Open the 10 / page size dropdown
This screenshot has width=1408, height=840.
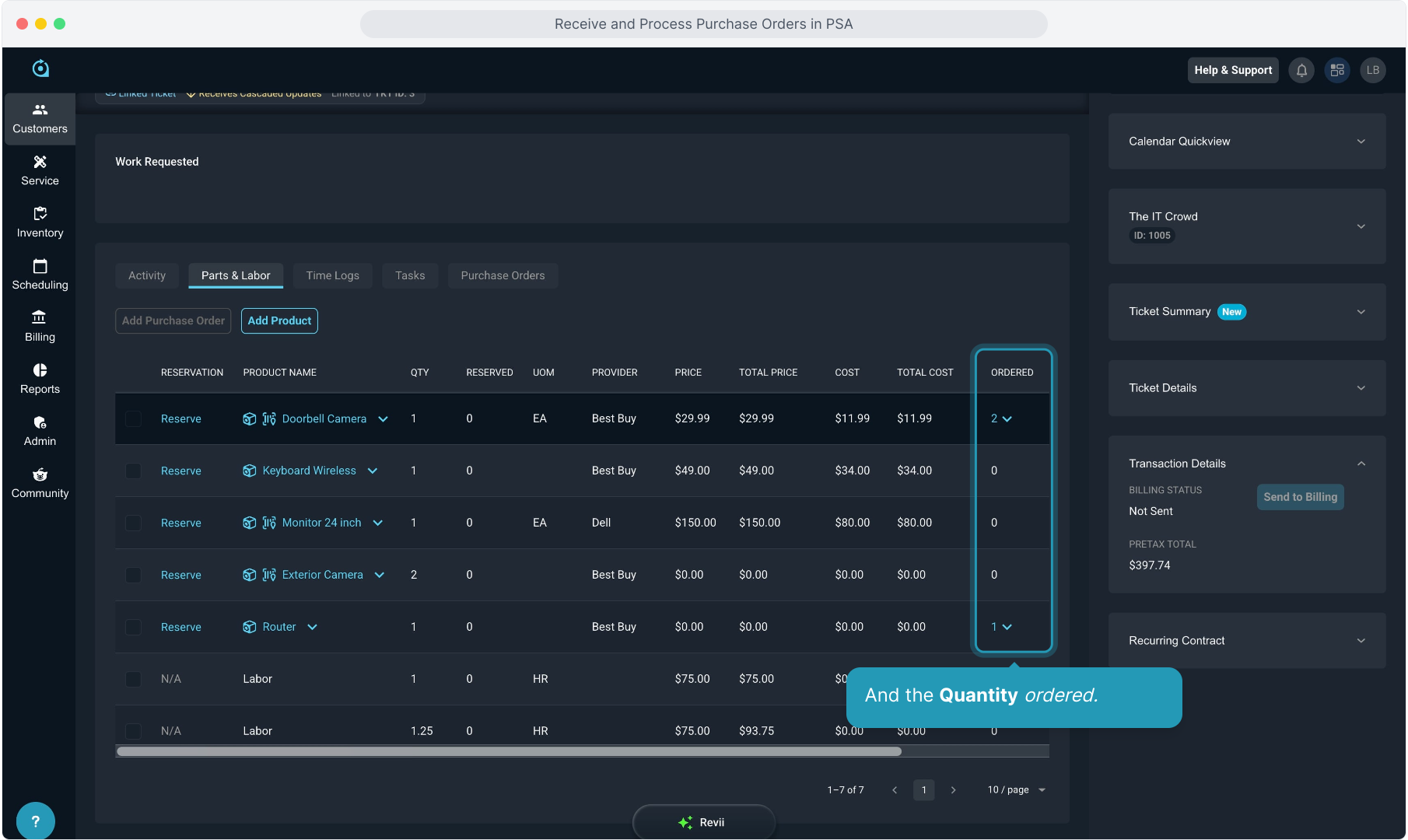[x=1017, y=790]
